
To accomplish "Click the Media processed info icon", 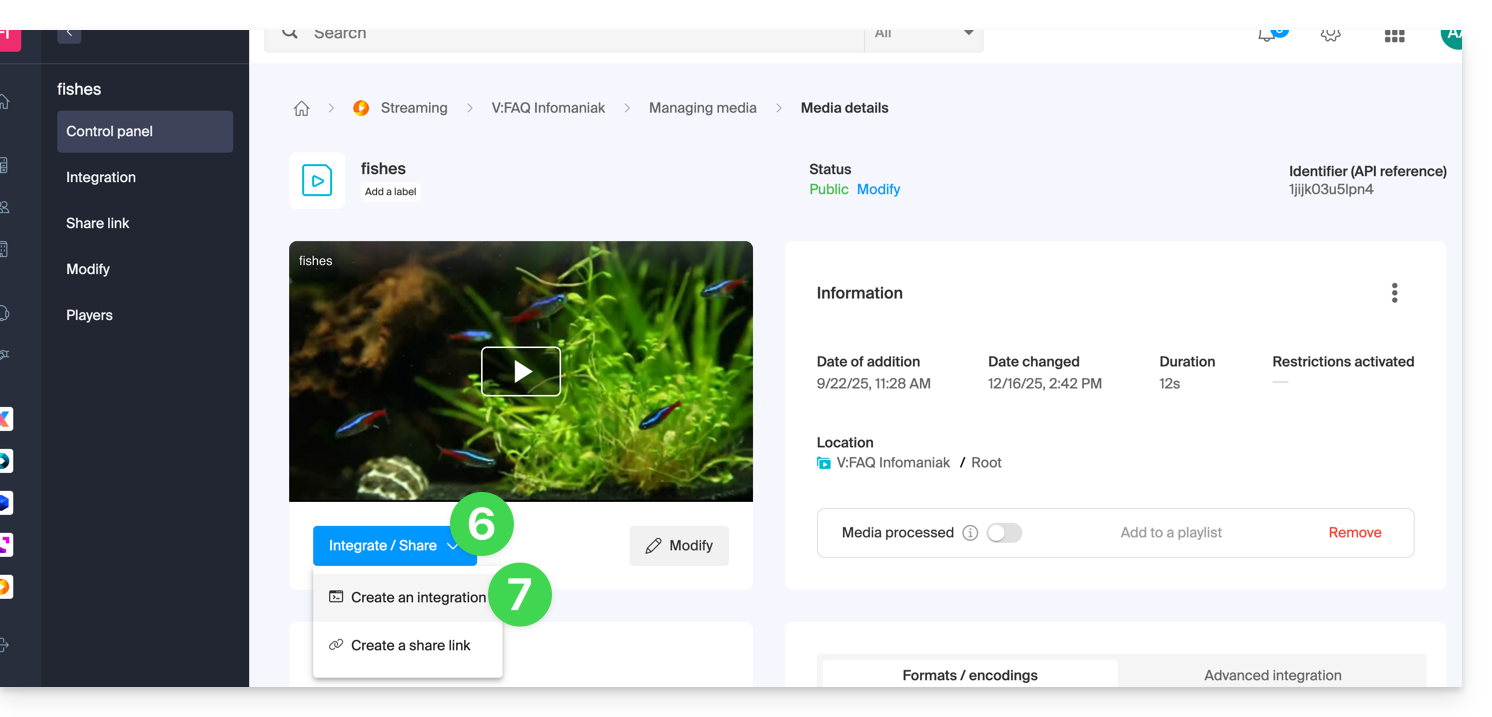I will tap(969, 533).
